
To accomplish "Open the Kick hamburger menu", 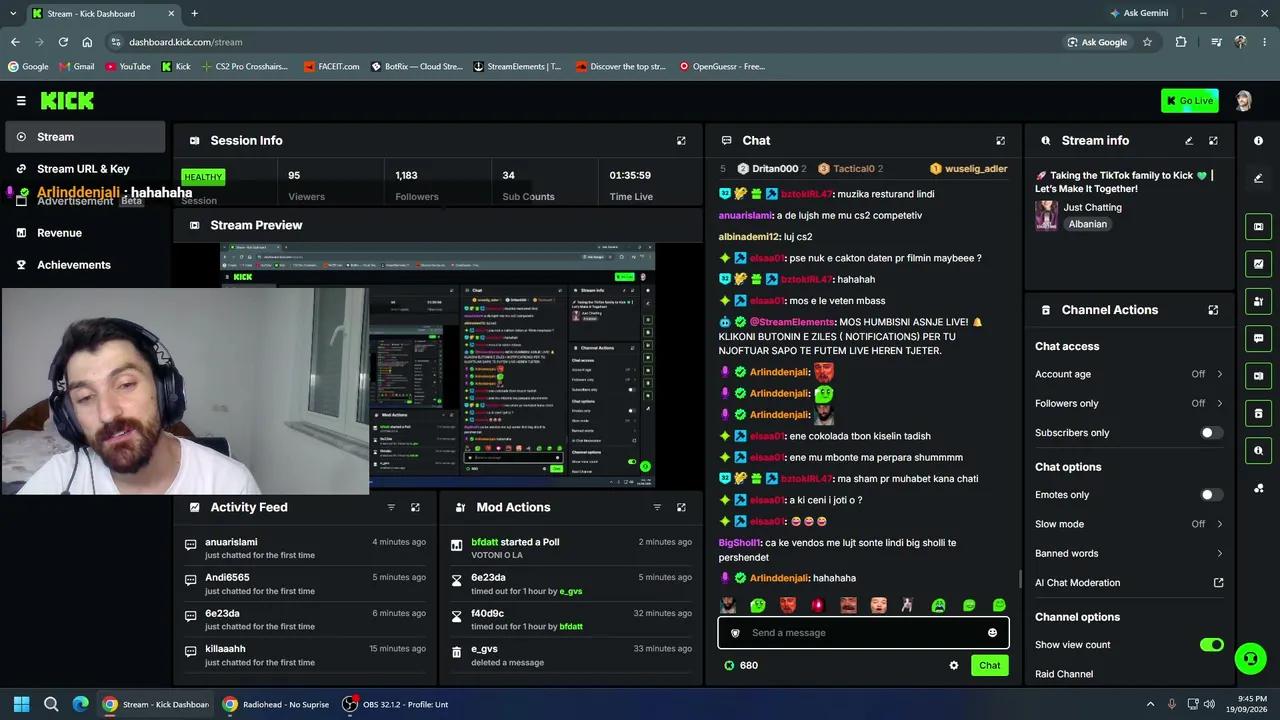I will pyautogui.click(x=21, y=101).
